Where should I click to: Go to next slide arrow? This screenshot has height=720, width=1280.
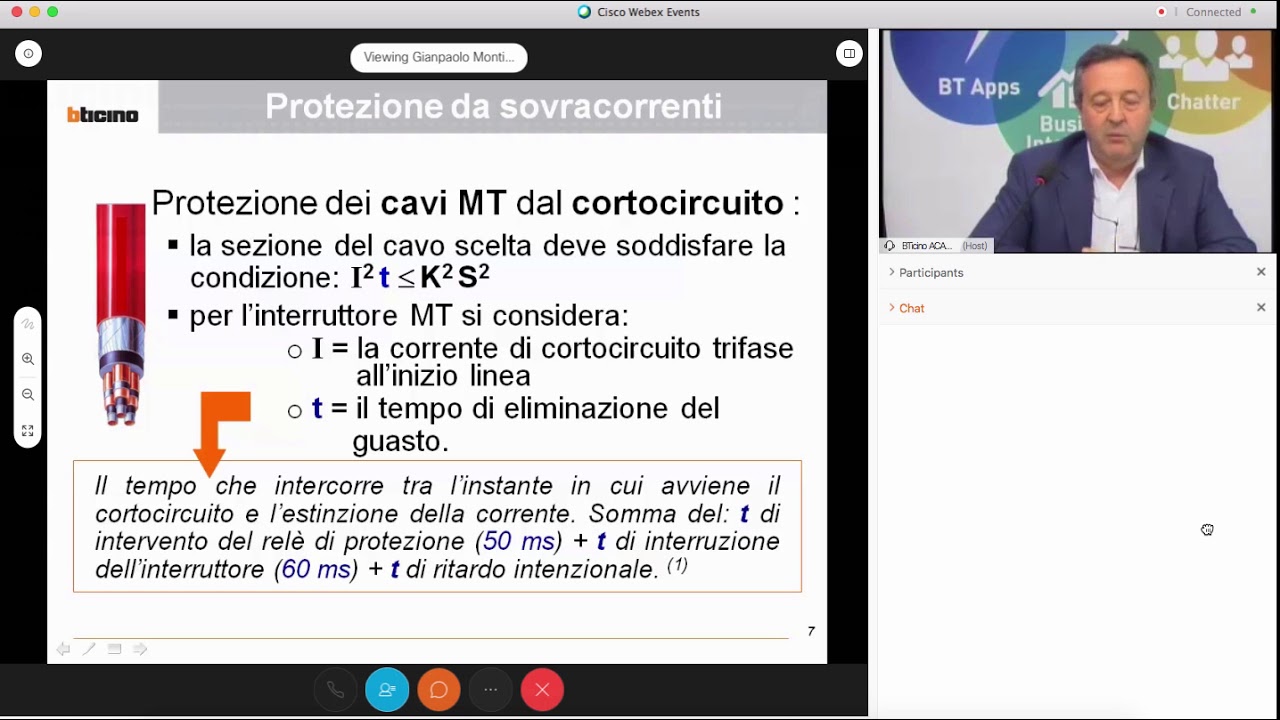pyautogui.click(x=140, y=649)
